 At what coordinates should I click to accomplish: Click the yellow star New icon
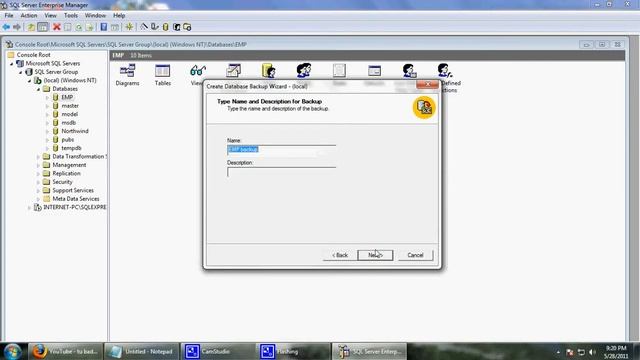click(x=129, y=27)
